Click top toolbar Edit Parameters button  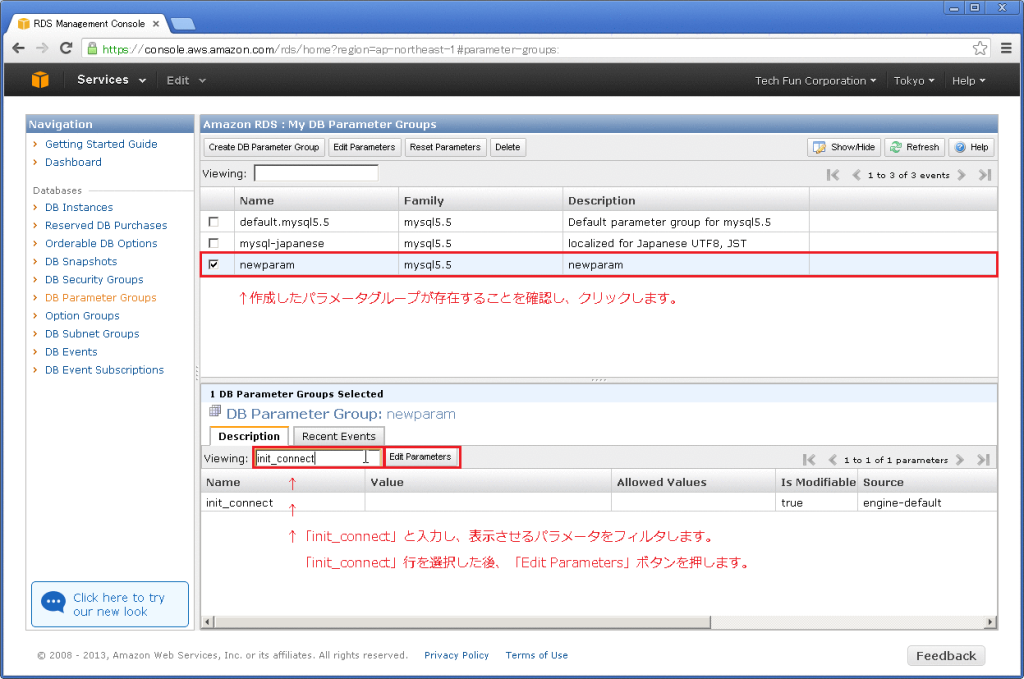[364, 148]
